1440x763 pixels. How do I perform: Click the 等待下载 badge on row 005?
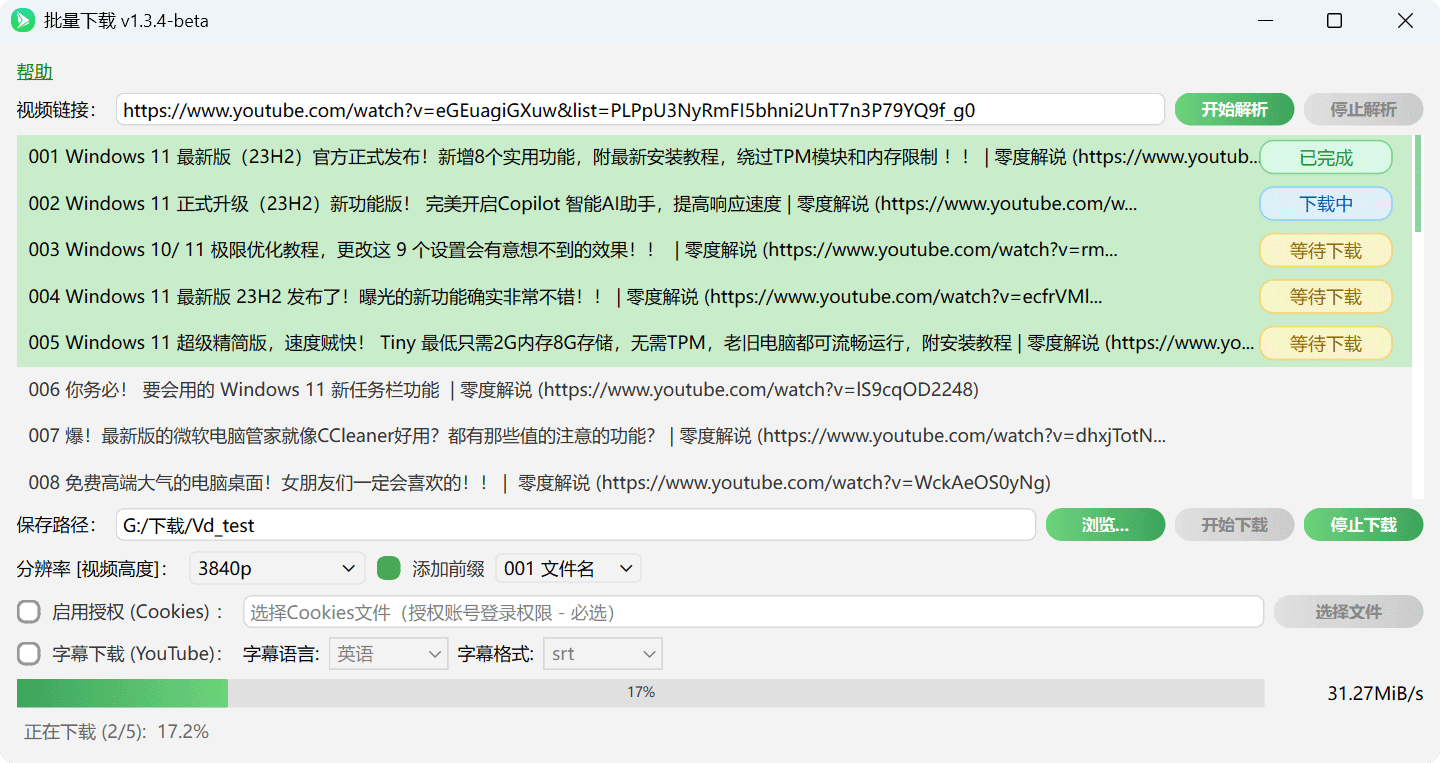[x=1325, y=344]
